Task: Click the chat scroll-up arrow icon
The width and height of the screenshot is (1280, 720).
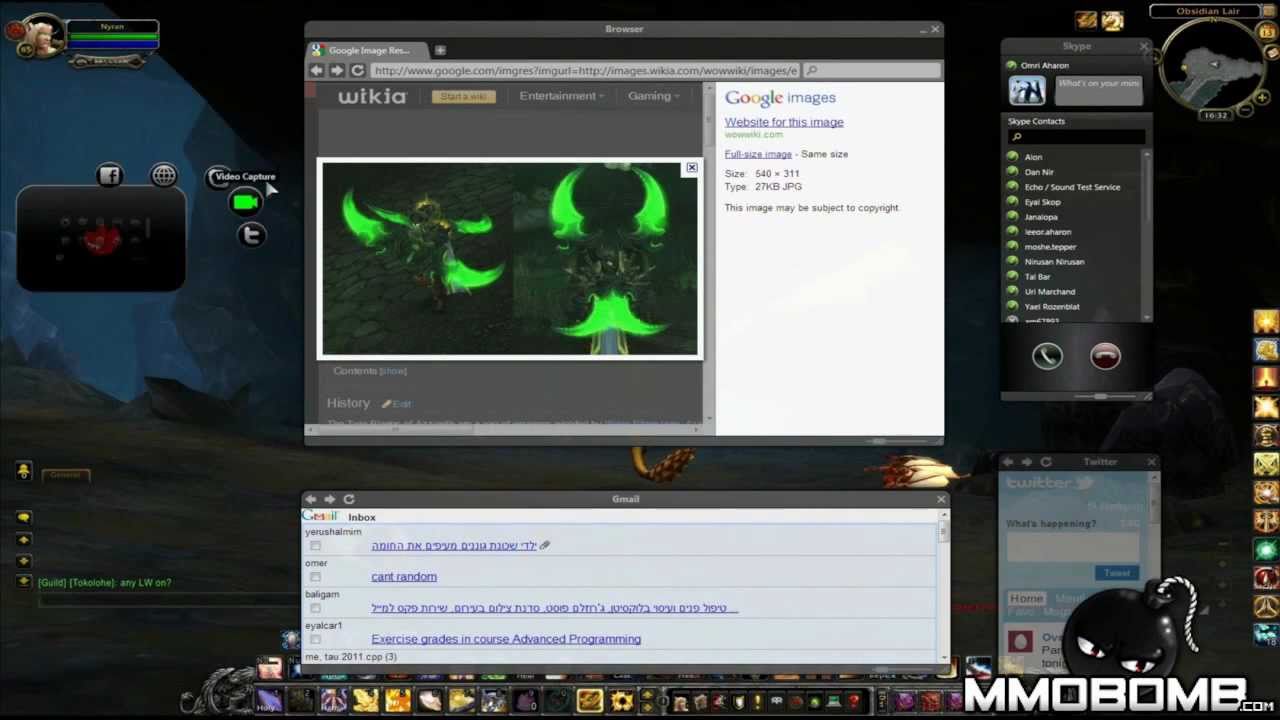Action: coord(24,540)
